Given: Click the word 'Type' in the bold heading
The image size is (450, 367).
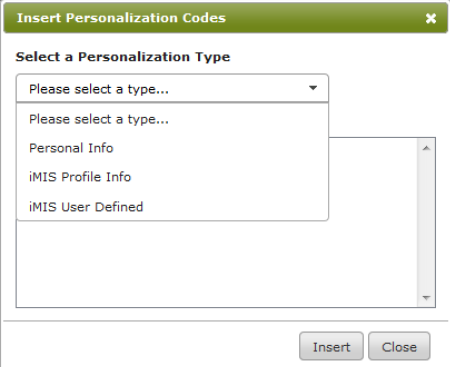Looking at the screenshot, I should tap(213, 57).
